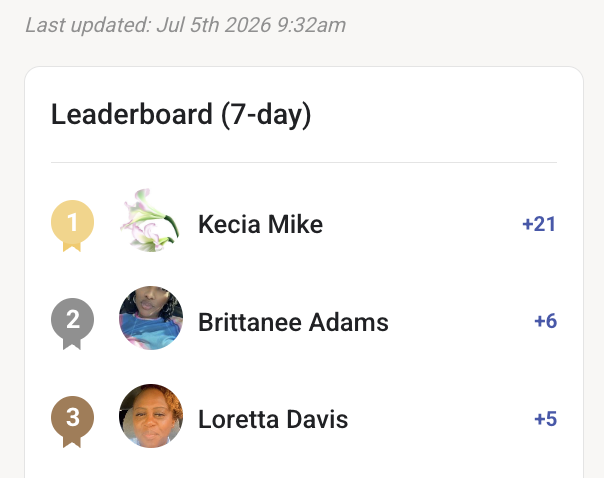Click the divider under the Leaderboard title

point(304,163)
